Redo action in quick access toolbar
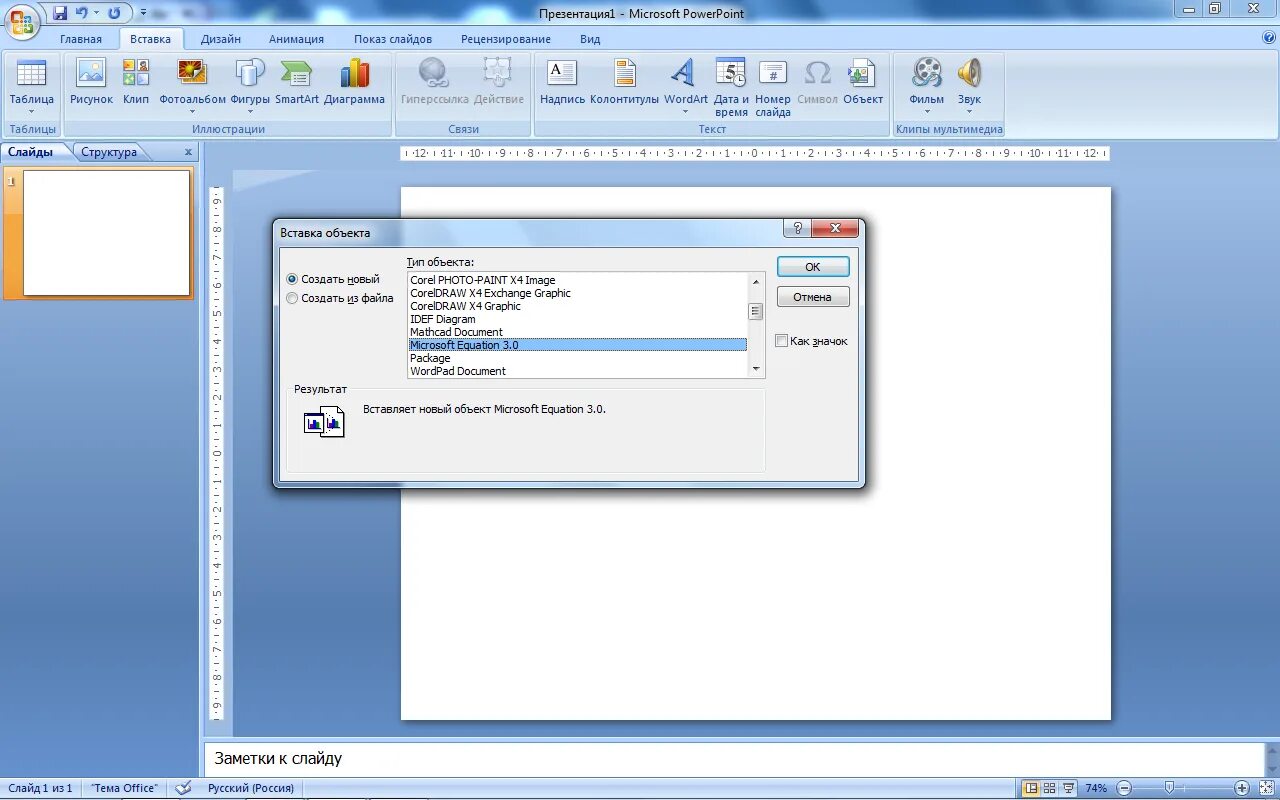The height and width of the screenshot is (800, 1280). 114,13
